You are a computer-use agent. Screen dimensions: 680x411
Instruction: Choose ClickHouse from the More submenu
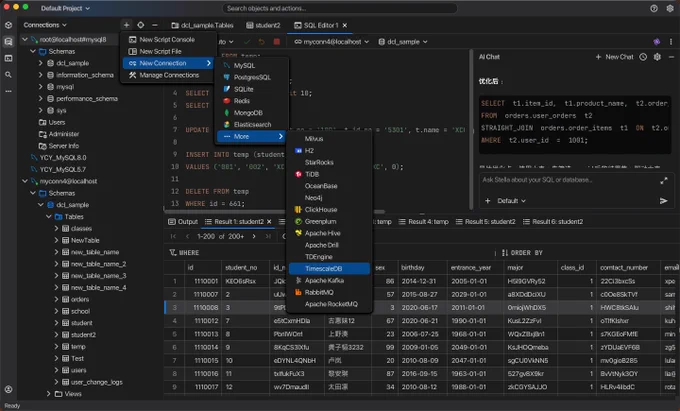click(x=329, y=209)
